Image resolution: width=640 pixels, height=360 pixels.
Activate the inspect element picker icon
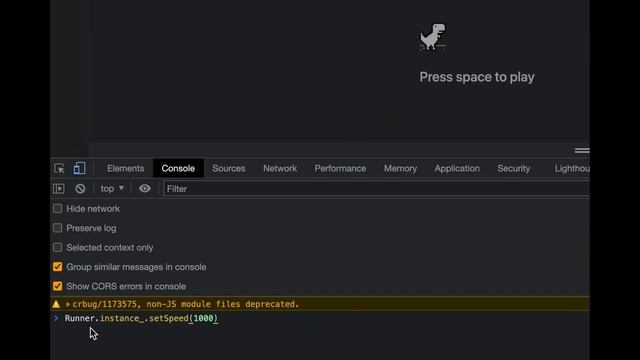[x=59, y=168]
